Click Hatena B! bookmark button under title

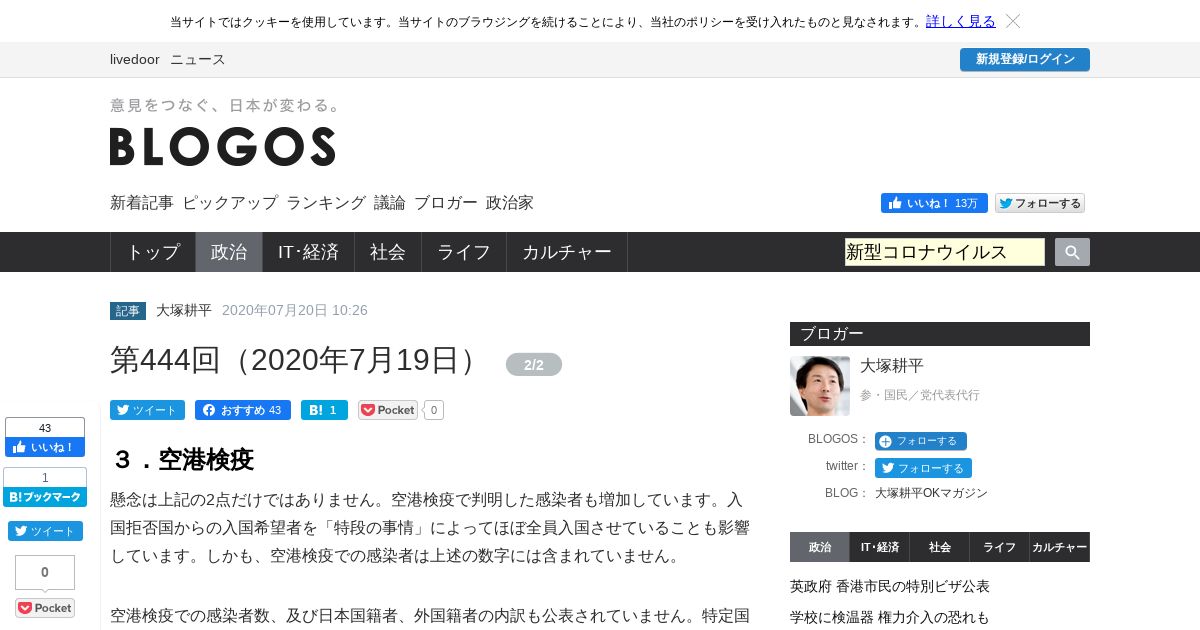point(324,410)
